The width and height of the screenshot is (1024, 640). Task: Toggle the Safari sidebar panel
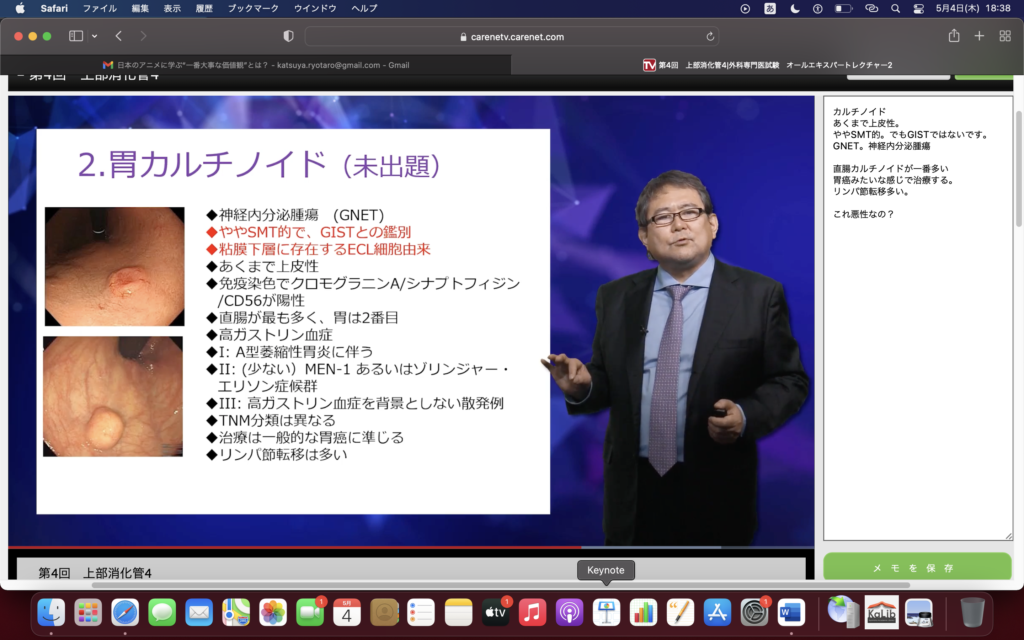coord(76,36)
